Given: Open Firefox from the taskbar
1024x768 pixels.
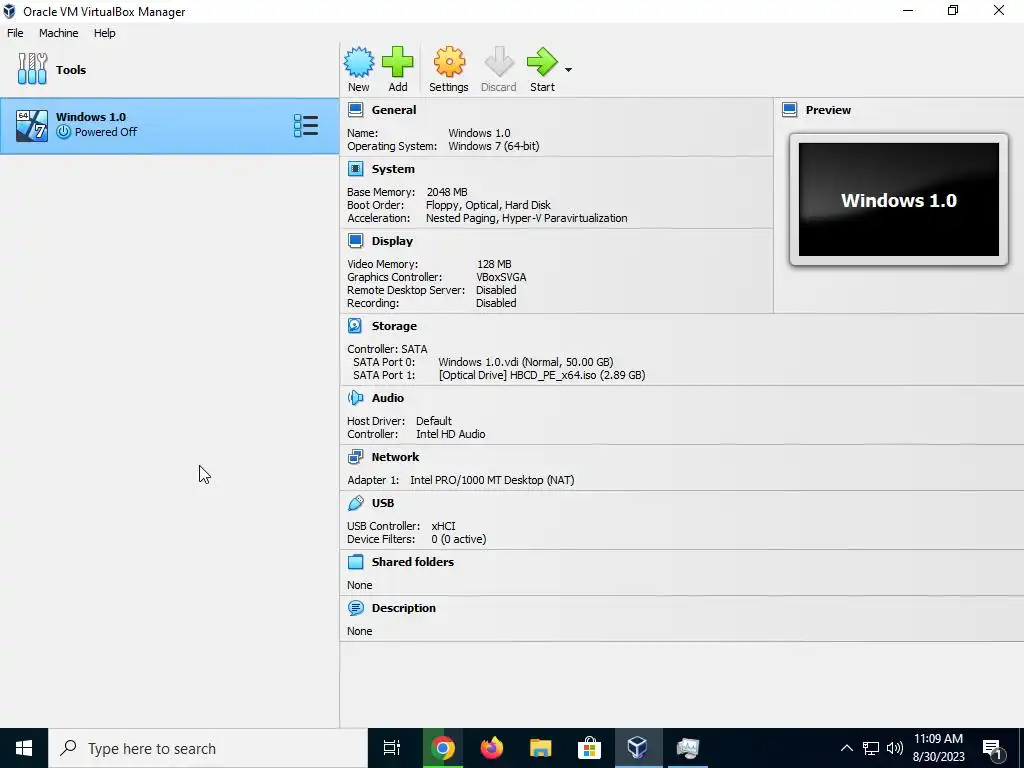Looking at the screenshot, I should [x=492, y=748].
